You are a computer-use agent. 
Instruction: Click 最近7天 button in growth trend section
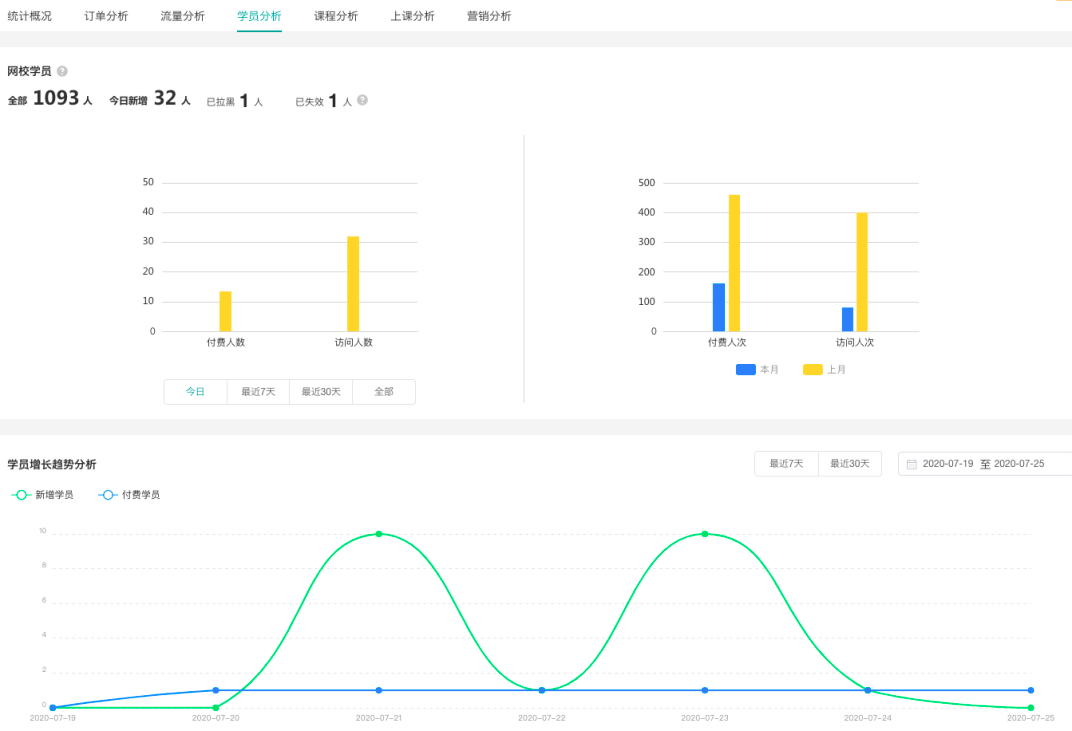tap(786, 464)
